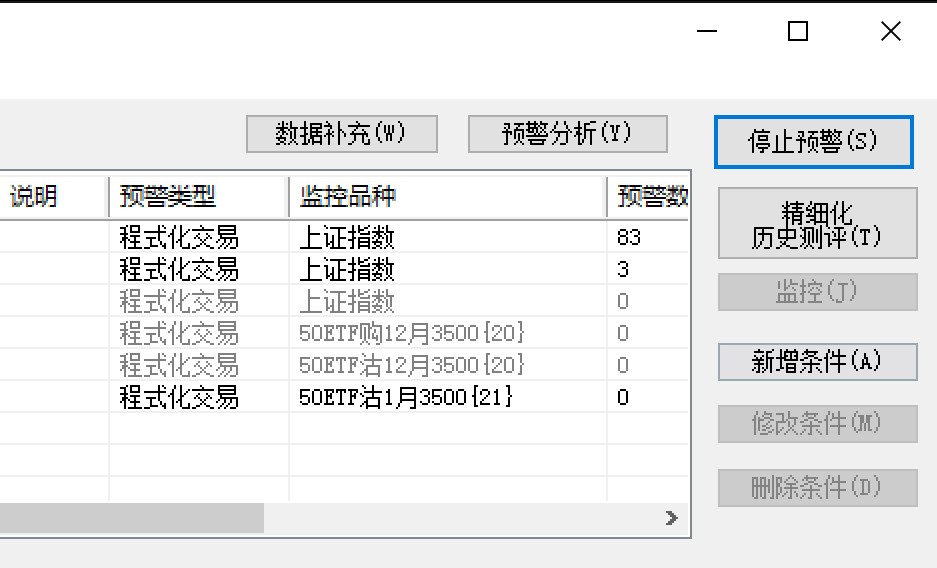Click the 预警数 column header
Screen dimensions: 937x568
pyautogui.click(x=649, y=197)
